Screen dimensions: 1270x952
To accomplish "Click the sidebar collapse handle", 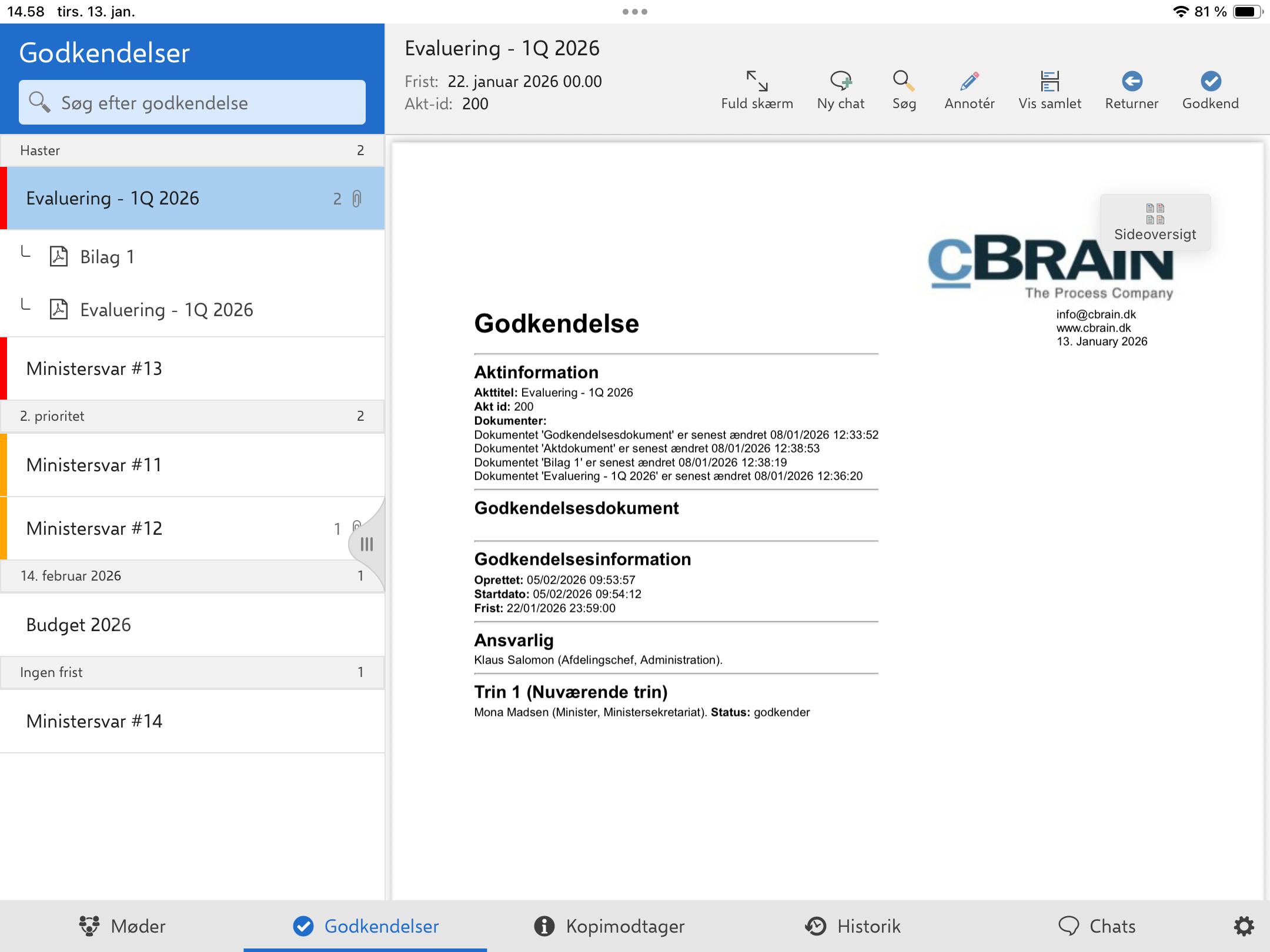I will point(367,544).
